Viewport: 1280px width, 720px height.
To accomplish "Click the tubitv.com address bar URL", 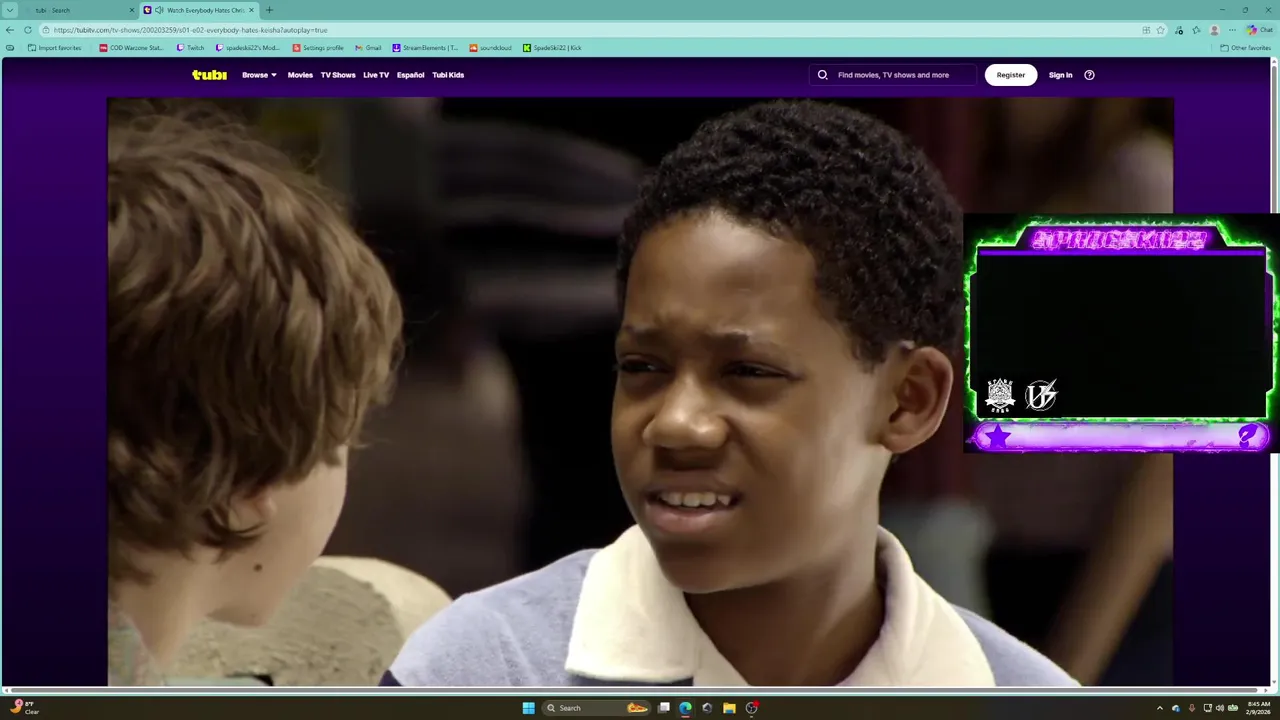I will (x=190, y=30).
